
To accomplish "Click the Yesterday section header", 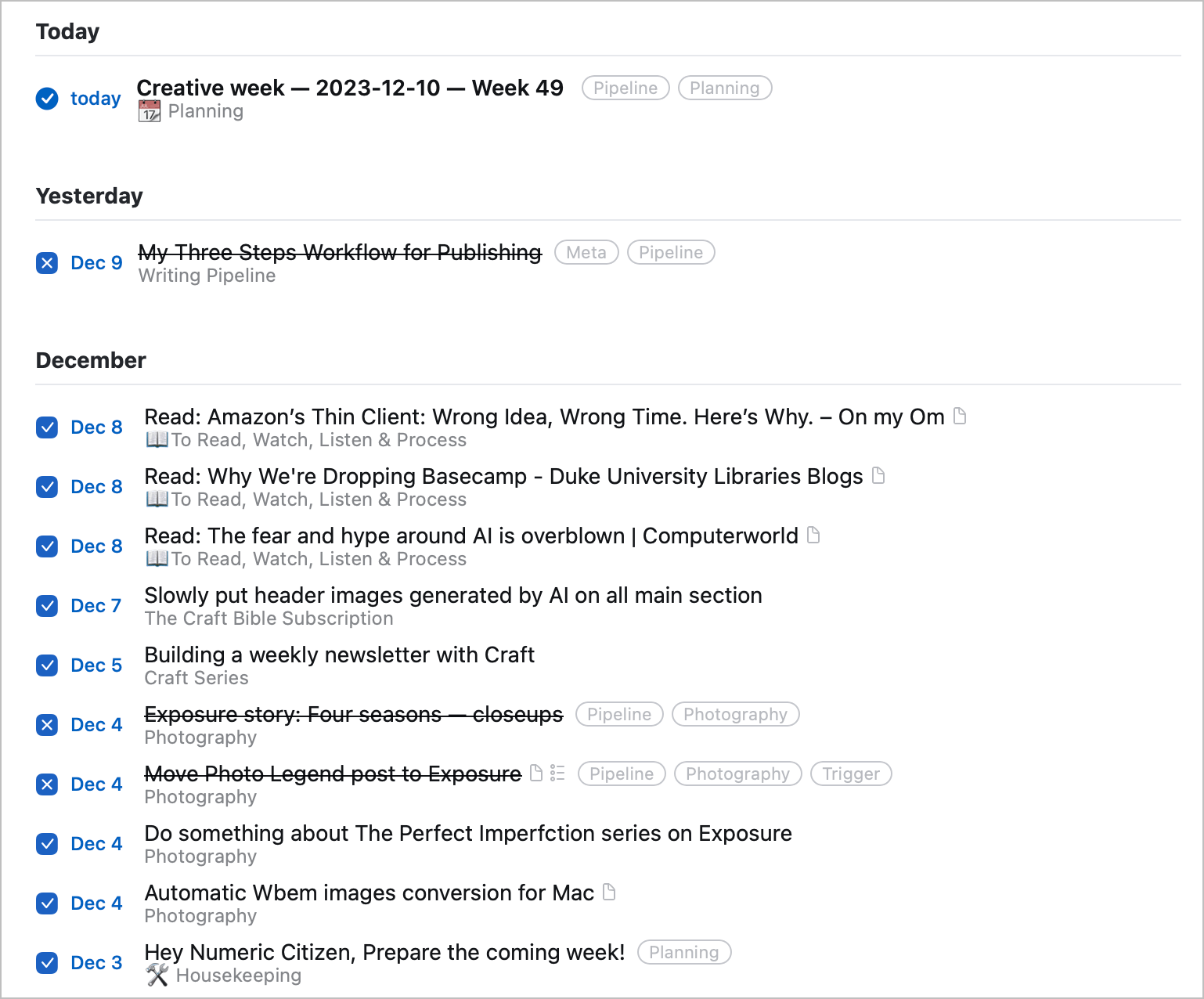I will click(x=89, y=196).
